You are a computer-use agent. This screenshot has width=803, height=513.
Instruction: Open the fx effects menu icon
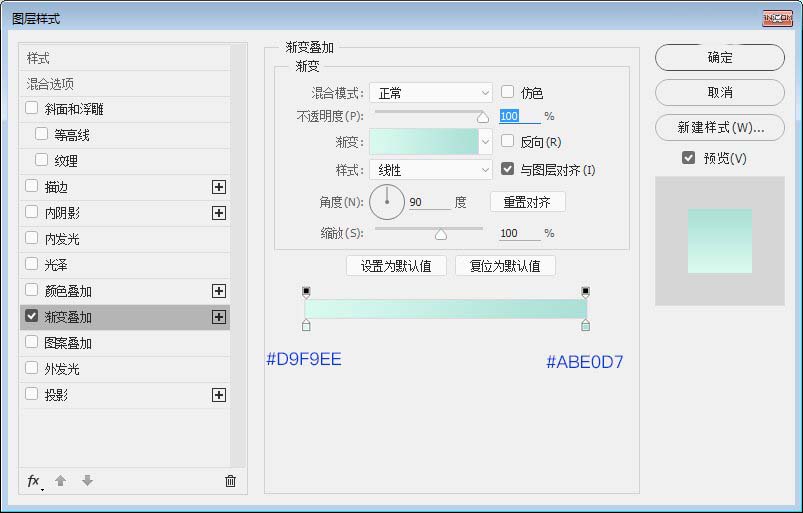pyautogui.click(x=34, y=481)
